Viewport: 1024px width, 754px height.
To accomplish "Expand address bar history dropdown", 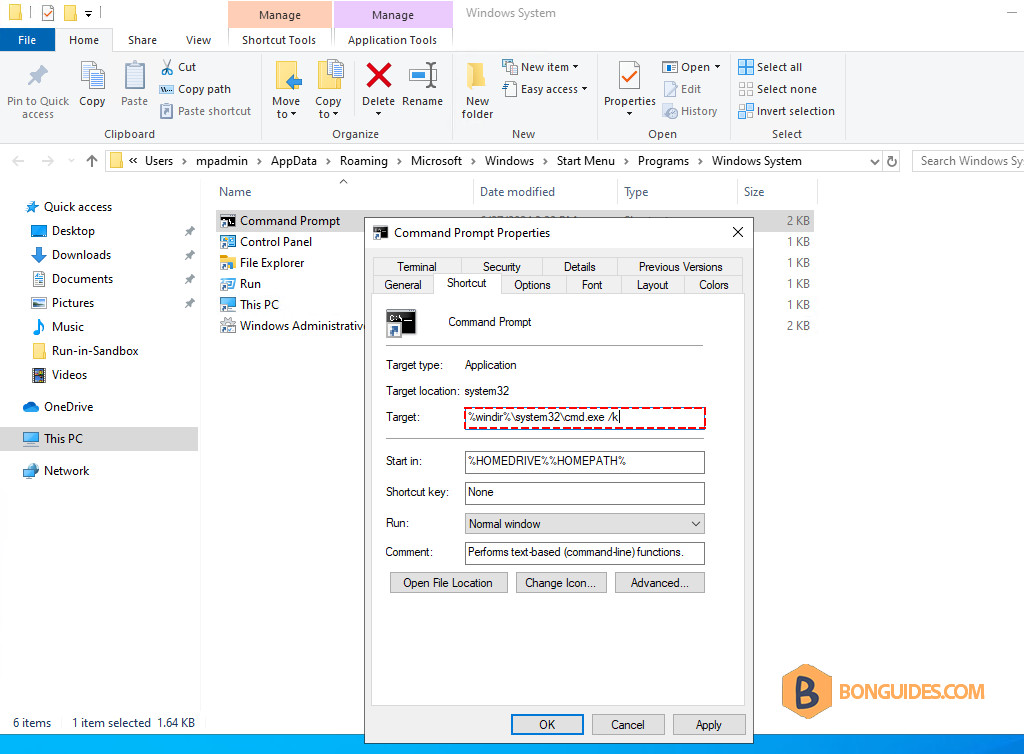I will click(874, 161).
